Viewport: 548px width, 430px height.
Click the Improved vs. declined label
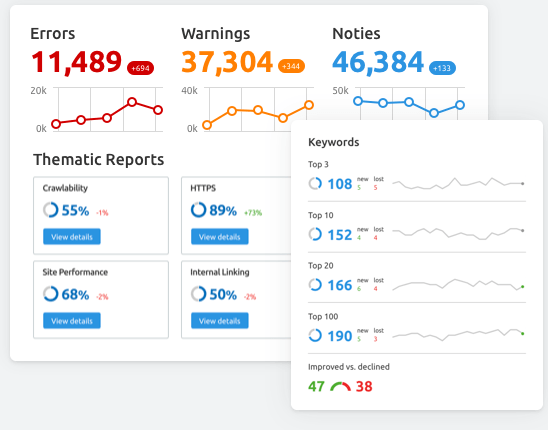coord(349,367)
